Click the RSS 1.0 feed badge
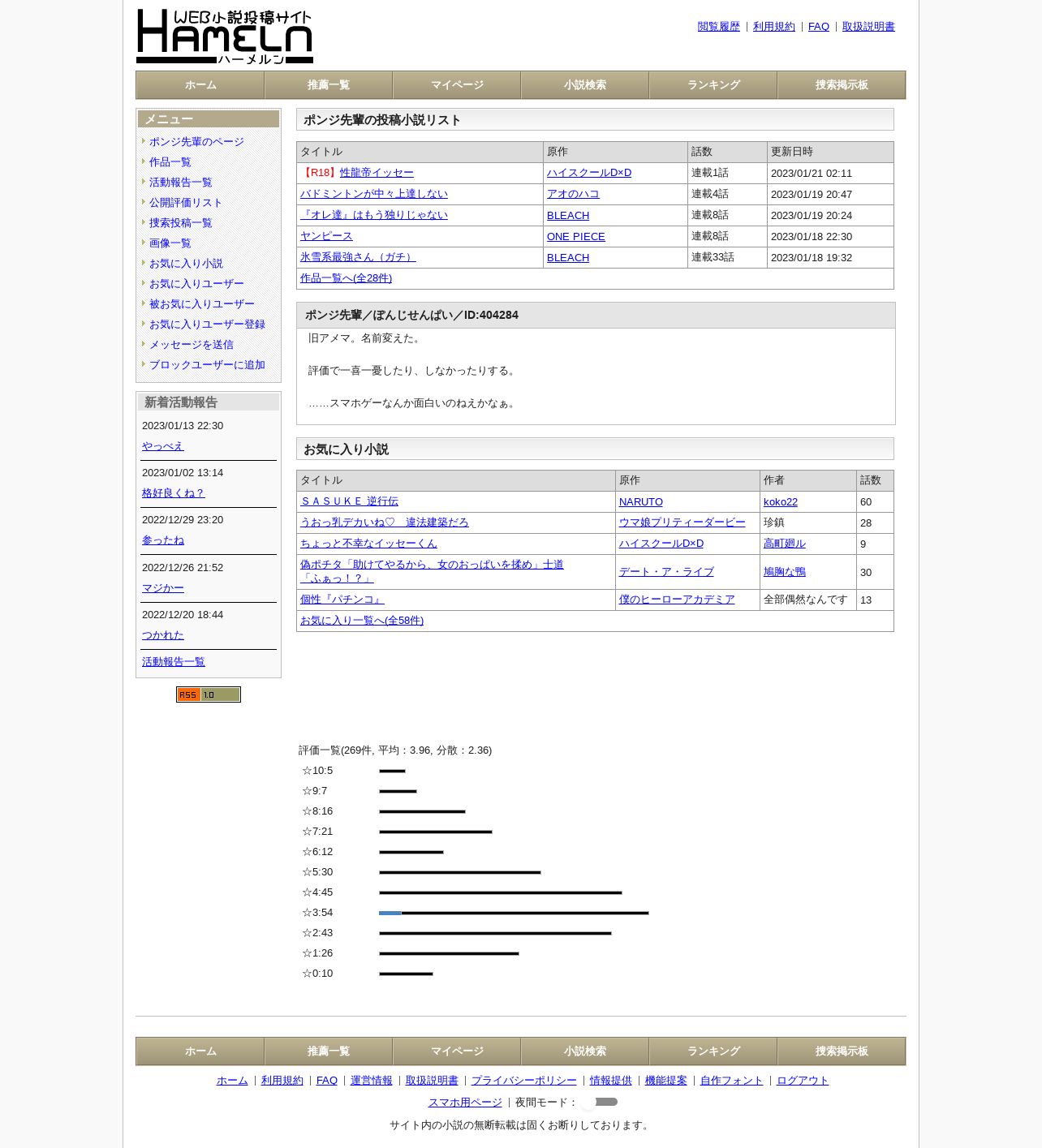The height and width of the screenshot is (1148, 1042). click(x=209, y=694)
